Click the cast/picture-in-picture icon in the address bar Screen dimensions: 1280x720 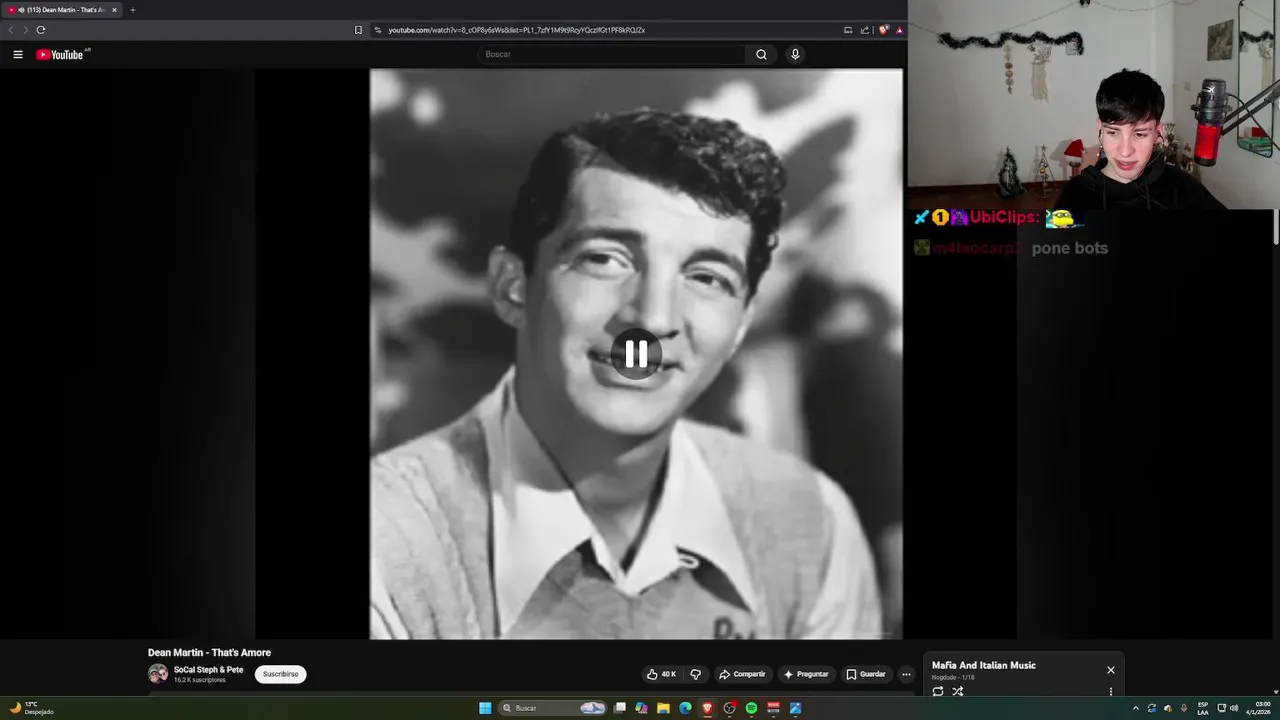[848, 30]
